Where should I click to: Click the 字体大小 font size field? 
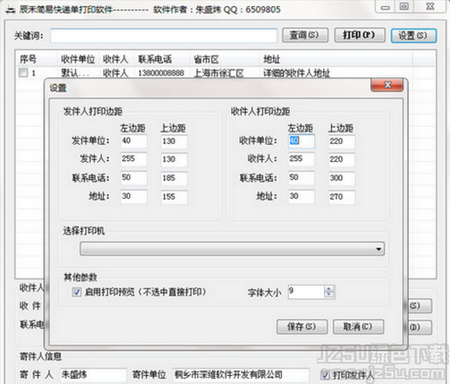coord(306,292)
